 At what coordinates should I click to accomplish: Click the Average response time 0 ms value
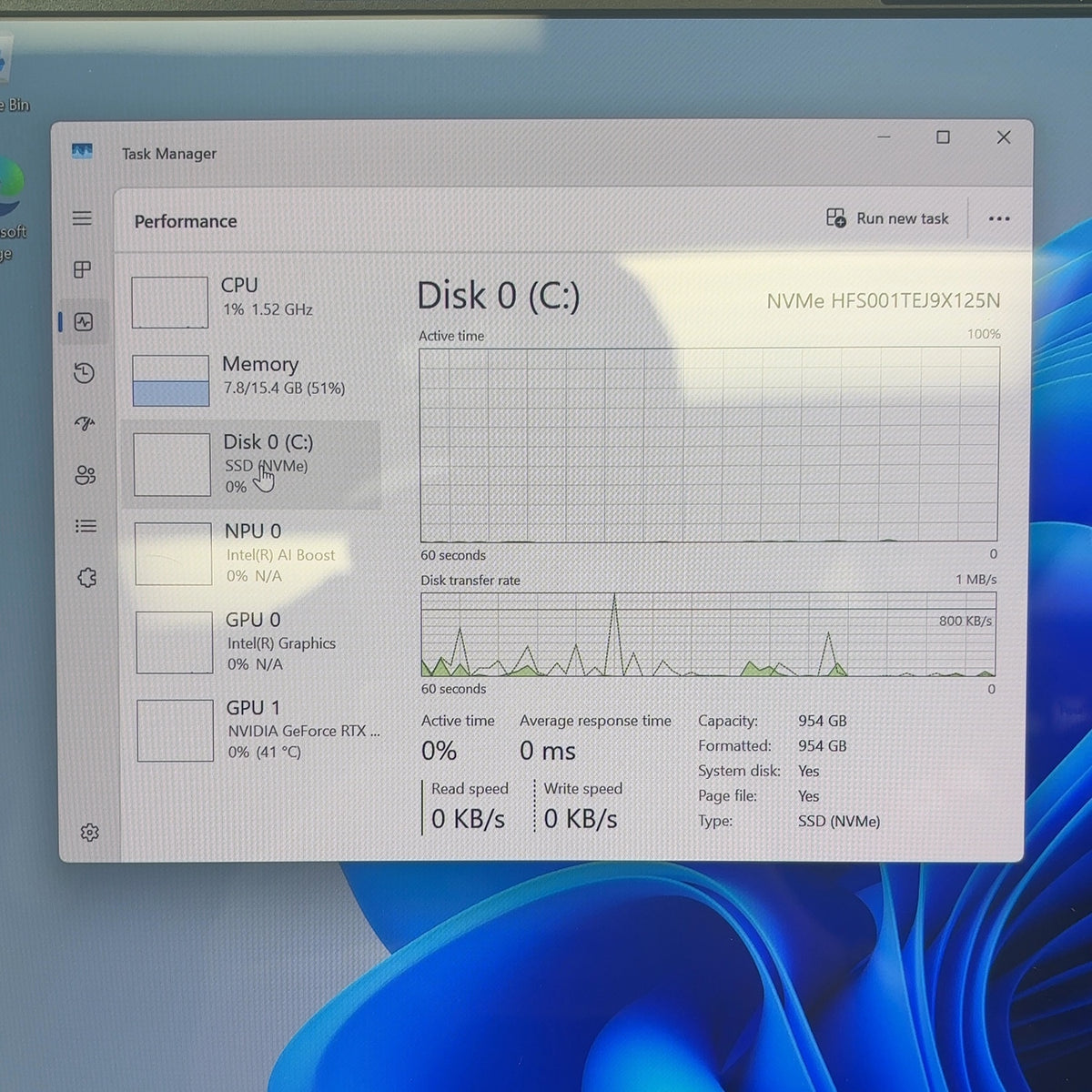548,751
